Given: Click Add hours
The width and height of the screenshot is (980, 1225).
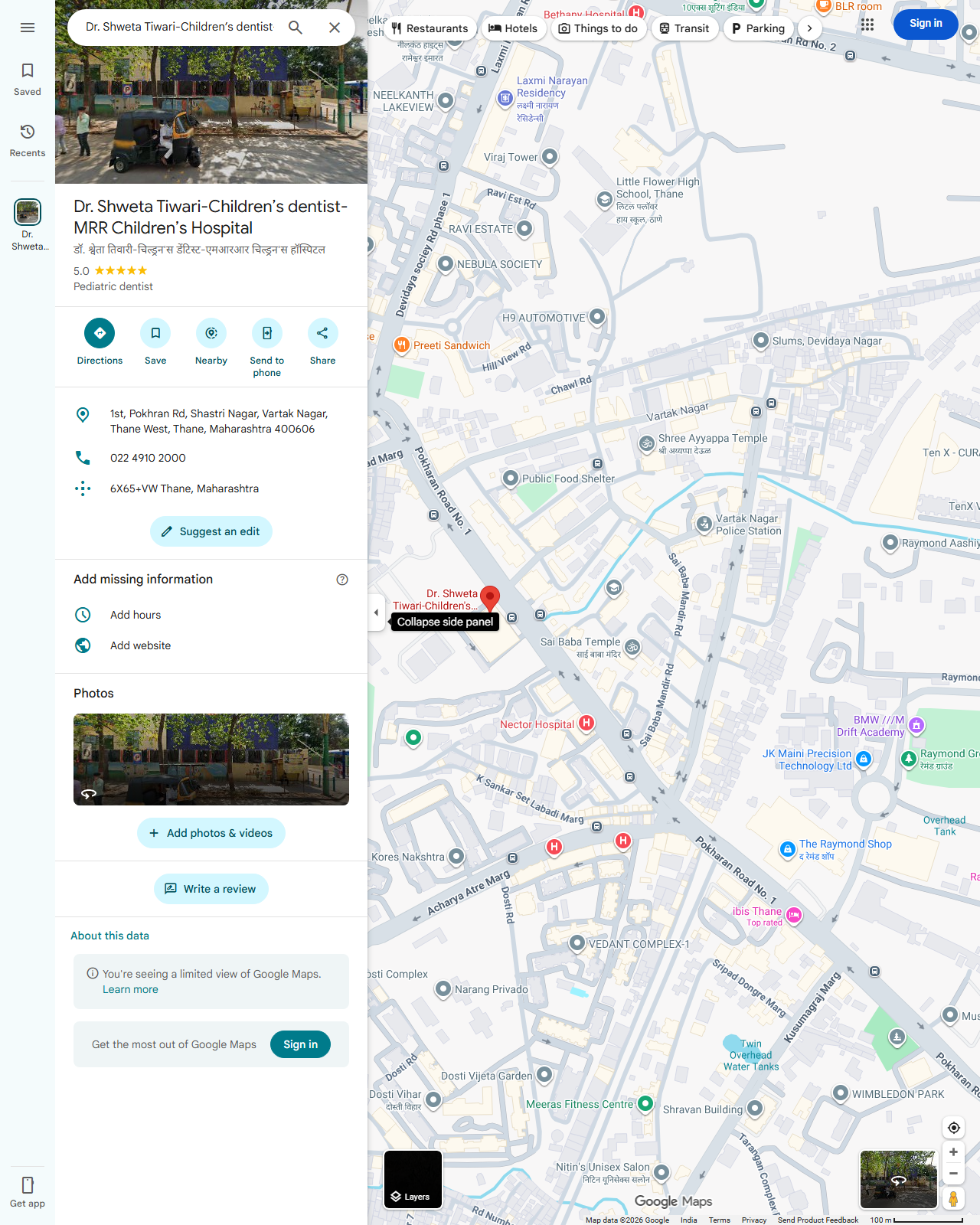Looking at the screenshot, I should [x=211, y=615].
